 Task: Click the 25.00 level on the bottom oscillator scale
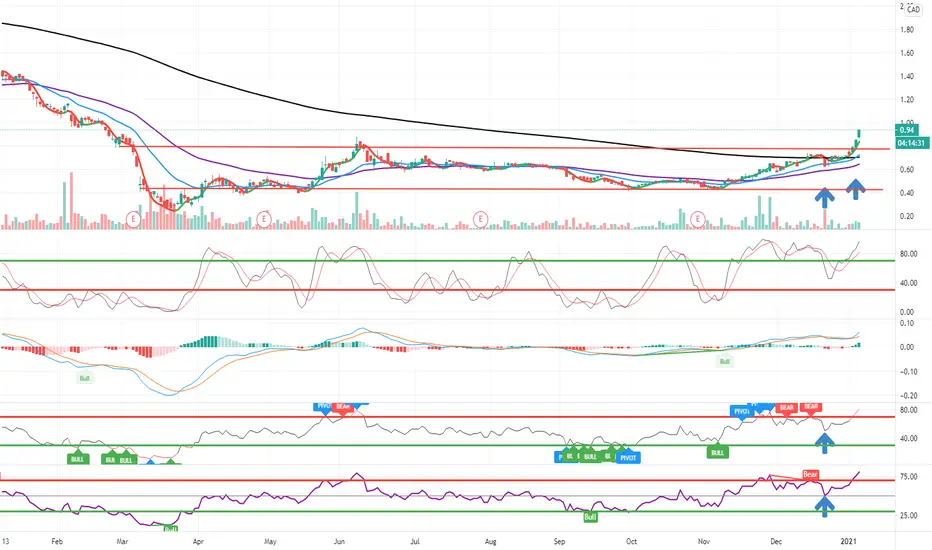pyautogui.click(x=908, y=516)
